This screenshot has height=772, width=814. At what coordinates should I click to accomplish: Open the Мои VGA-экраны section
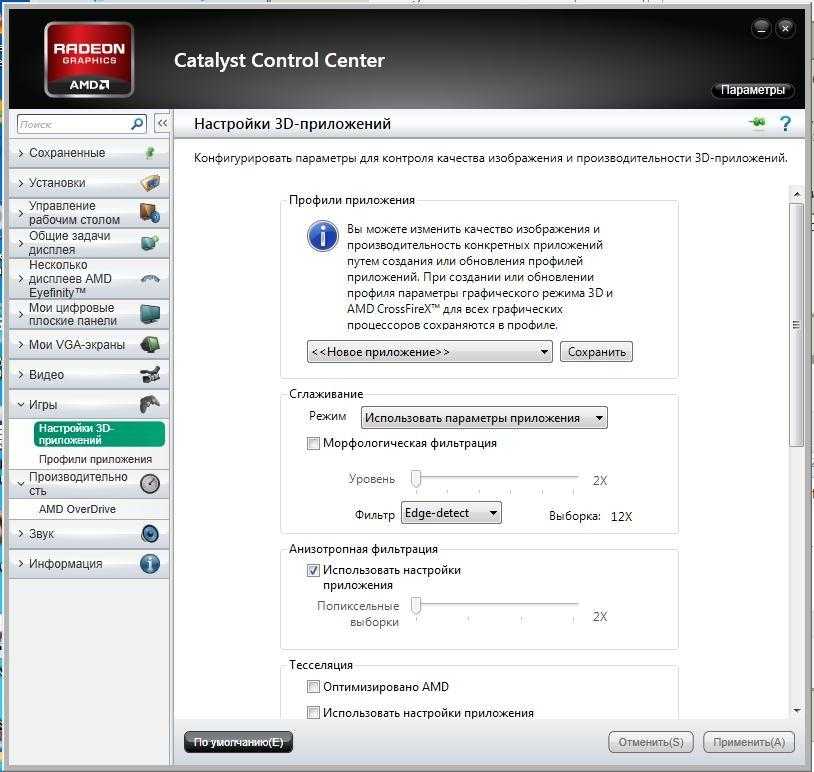coord(89,345)
